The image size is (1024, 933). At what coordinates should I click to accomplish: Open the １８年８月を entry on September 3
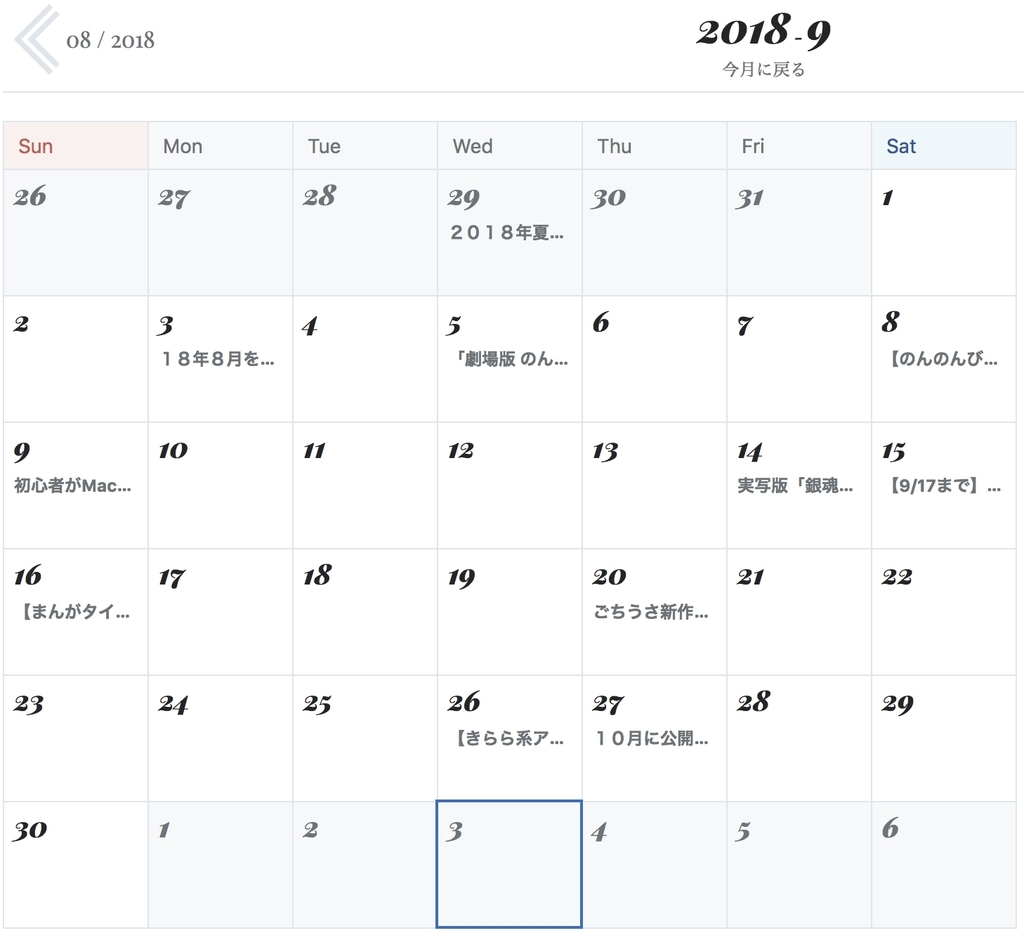pyautogui.click(x=218, y=359)
